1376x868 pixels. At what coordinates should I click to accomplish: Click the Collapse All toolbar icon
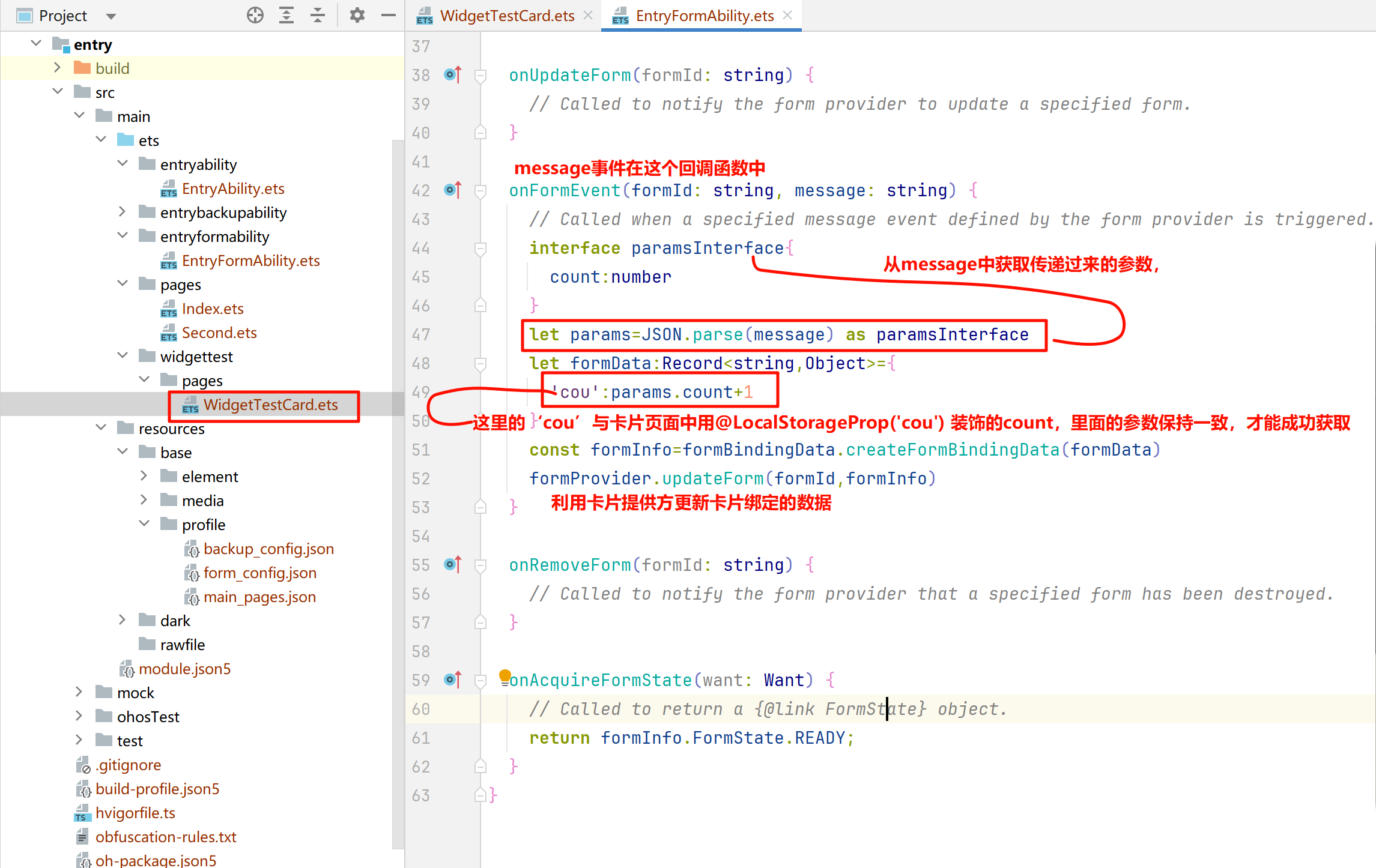318,16
